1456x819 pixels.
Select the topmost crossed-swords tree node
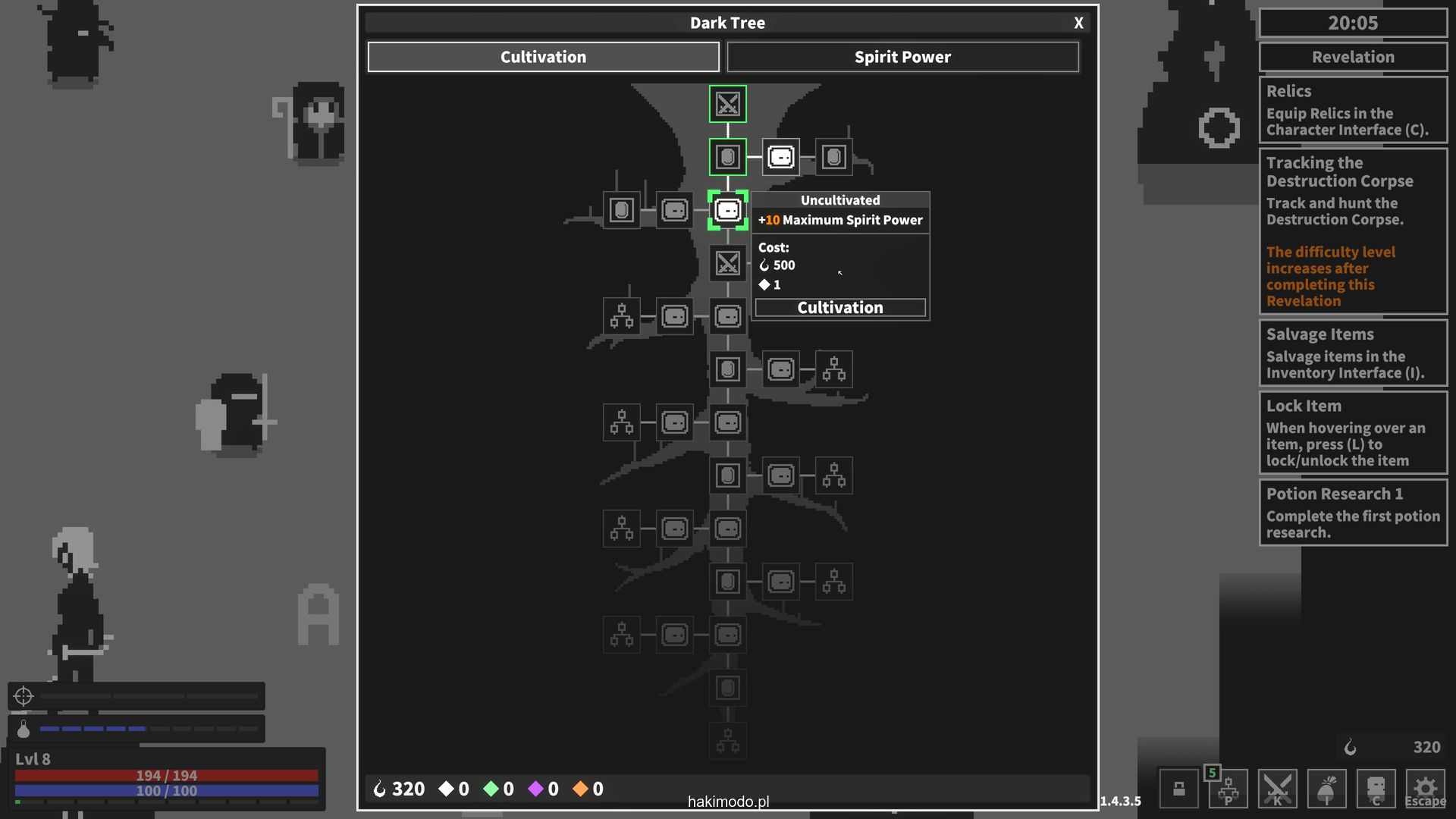[727, 104]
